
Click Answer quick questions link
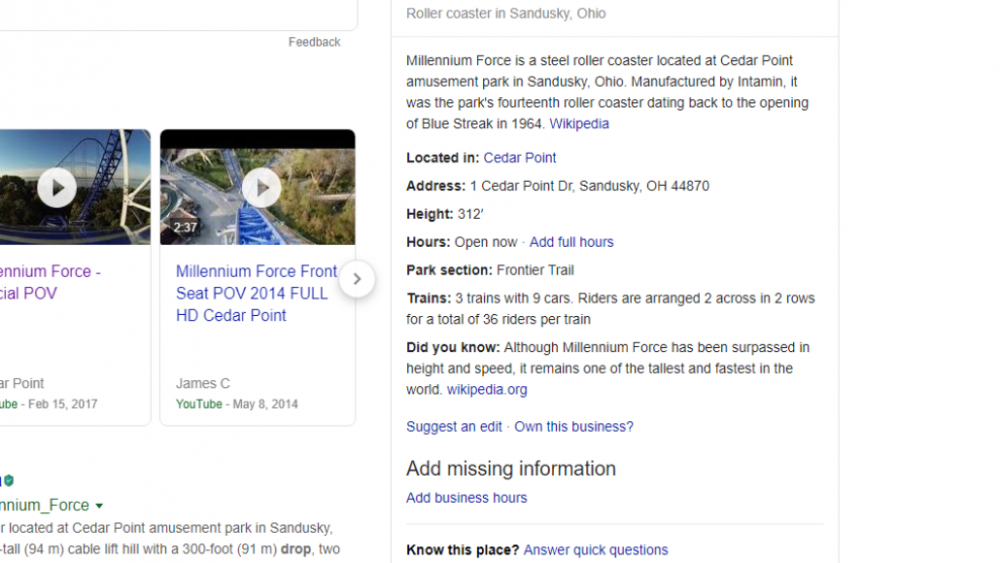pyautogui.click(x=595, y=550)
